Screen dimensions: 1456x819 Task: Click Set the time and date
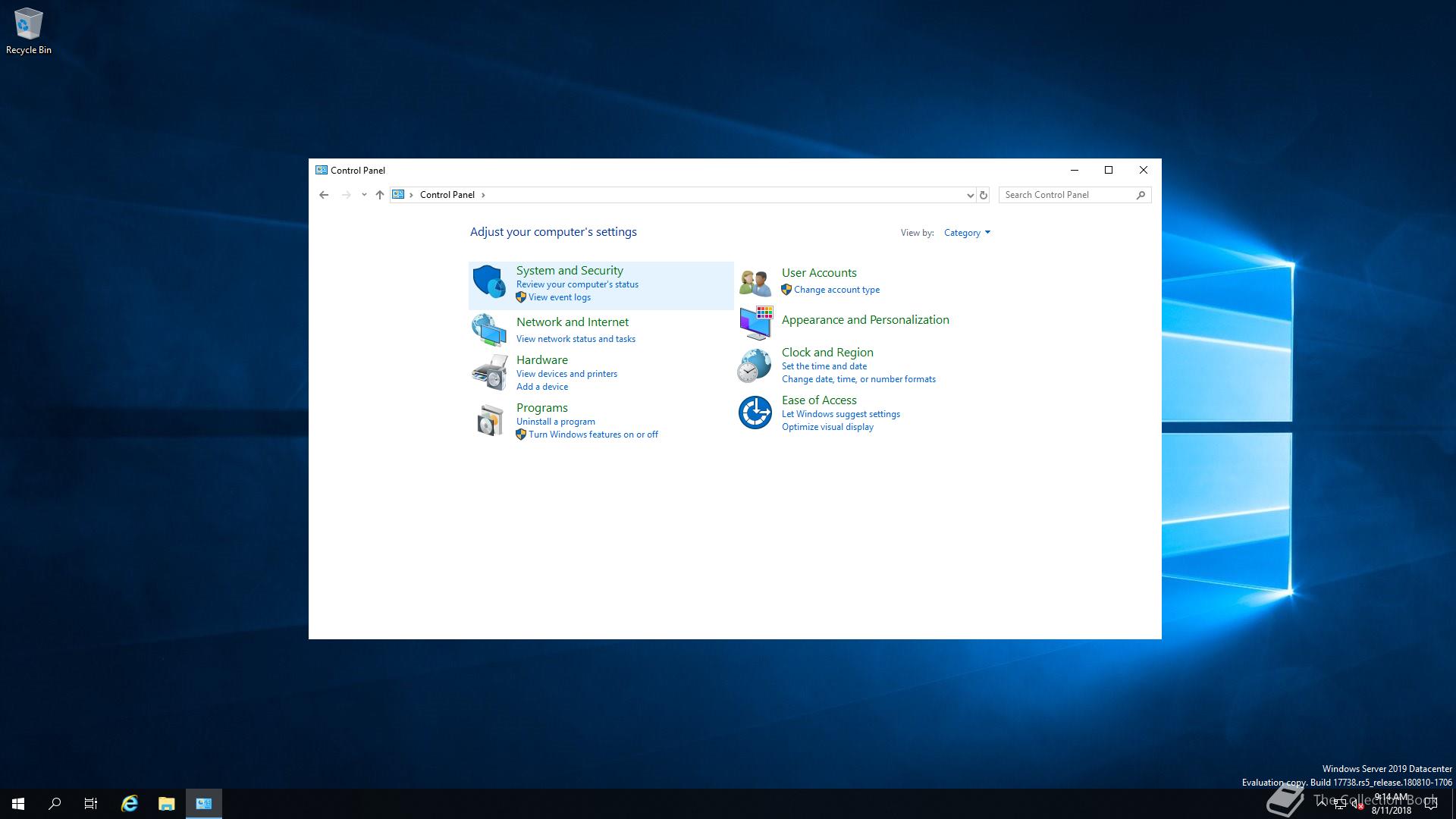824,366
